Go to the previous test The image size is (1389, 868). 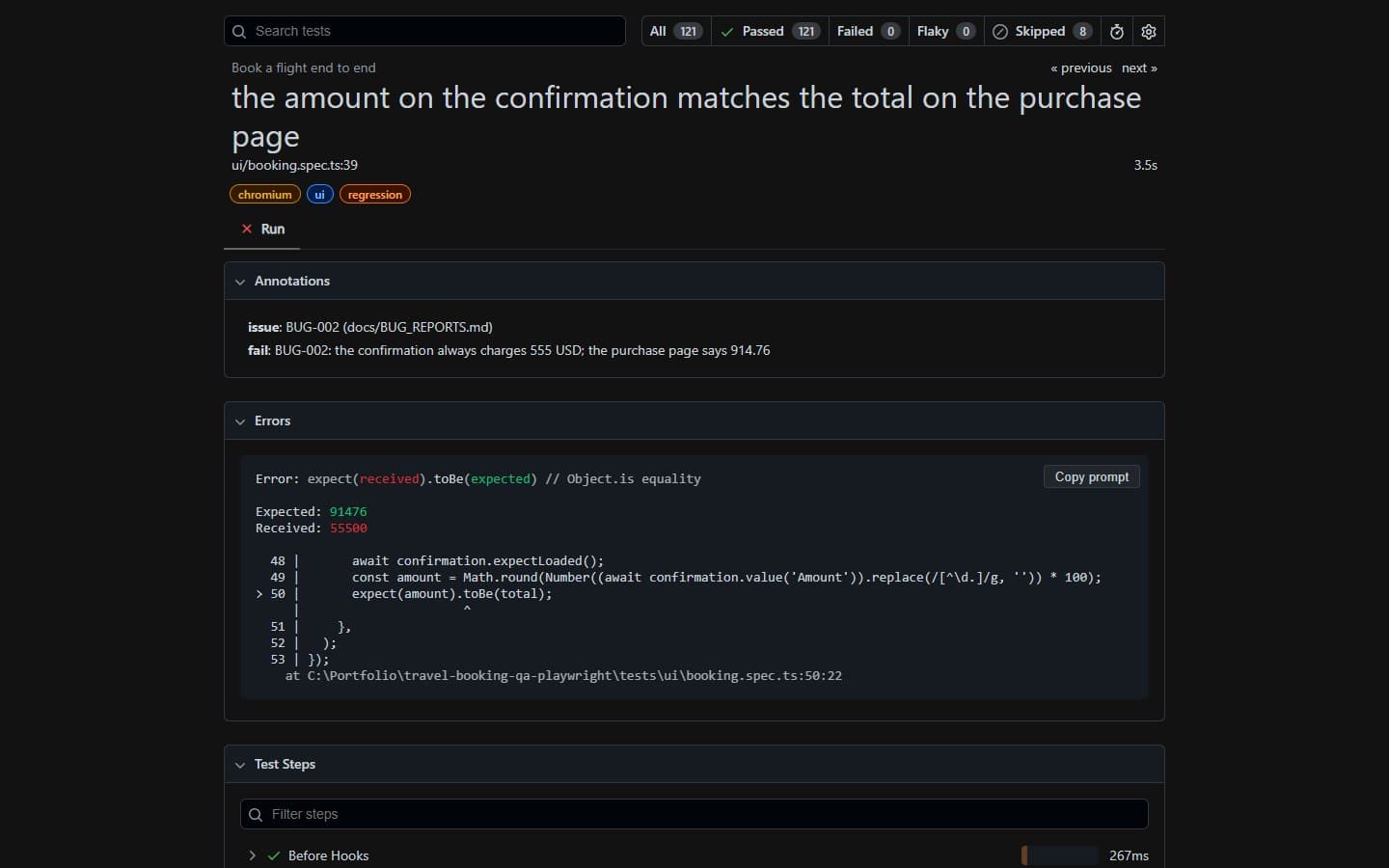pos(1081,68)
